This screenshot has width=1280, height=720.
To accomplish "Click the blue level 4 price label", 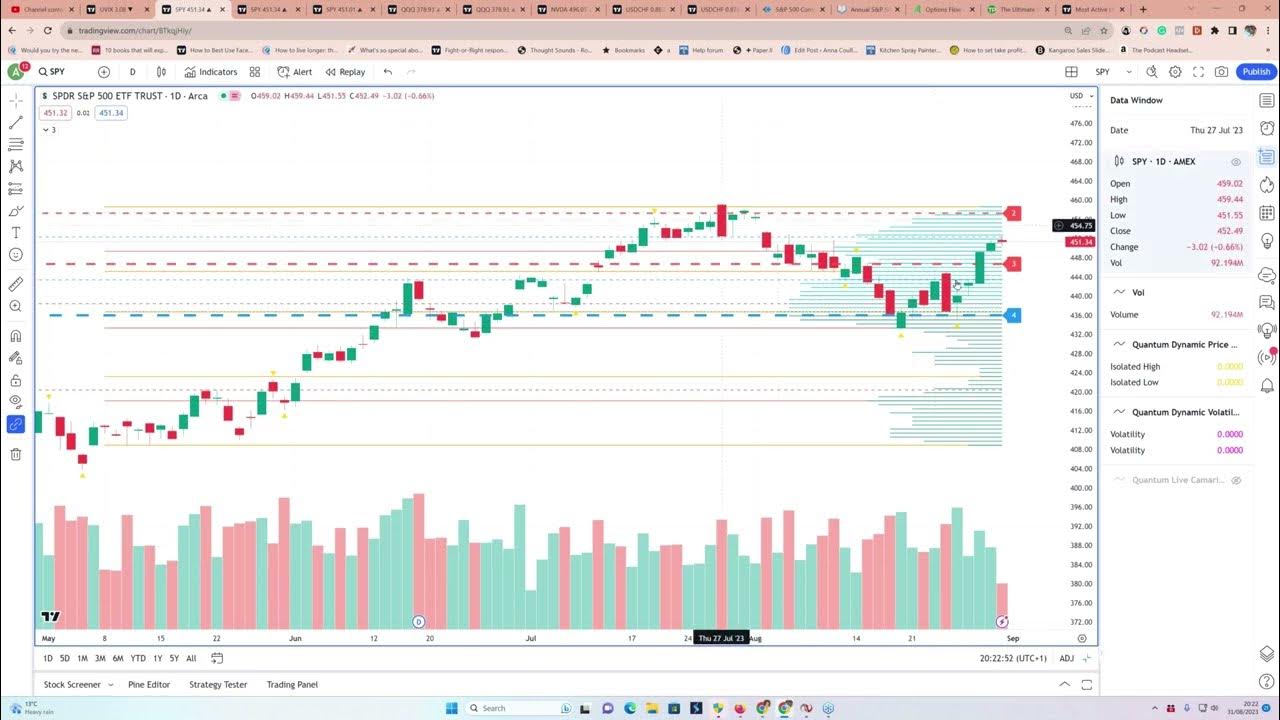I will pos(1013,315).
